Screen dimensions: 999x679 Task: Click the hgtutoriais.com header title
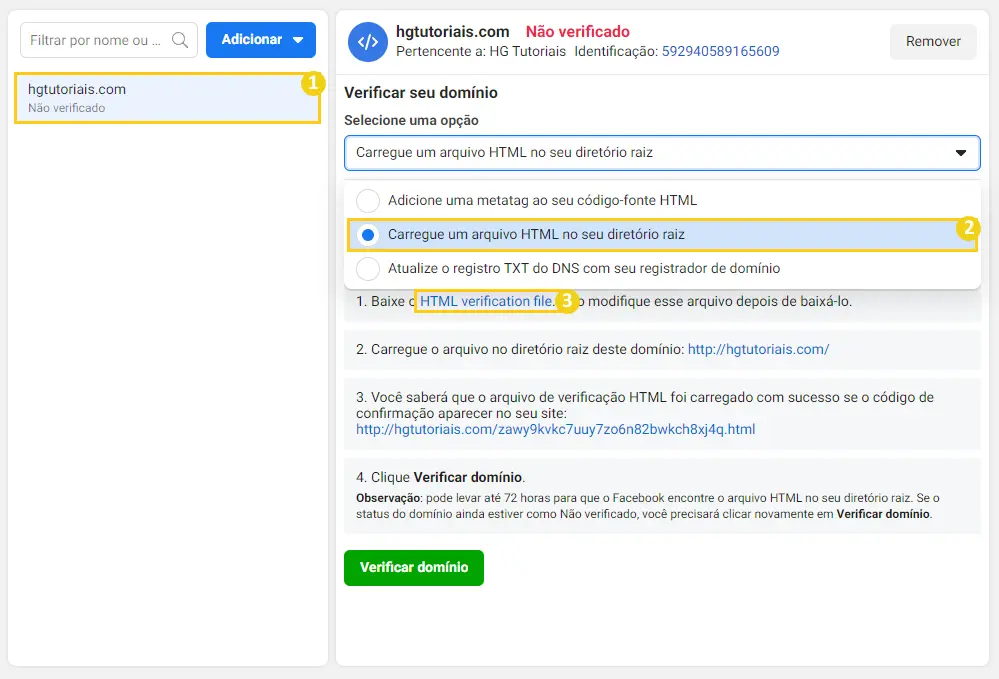(452, 31)
